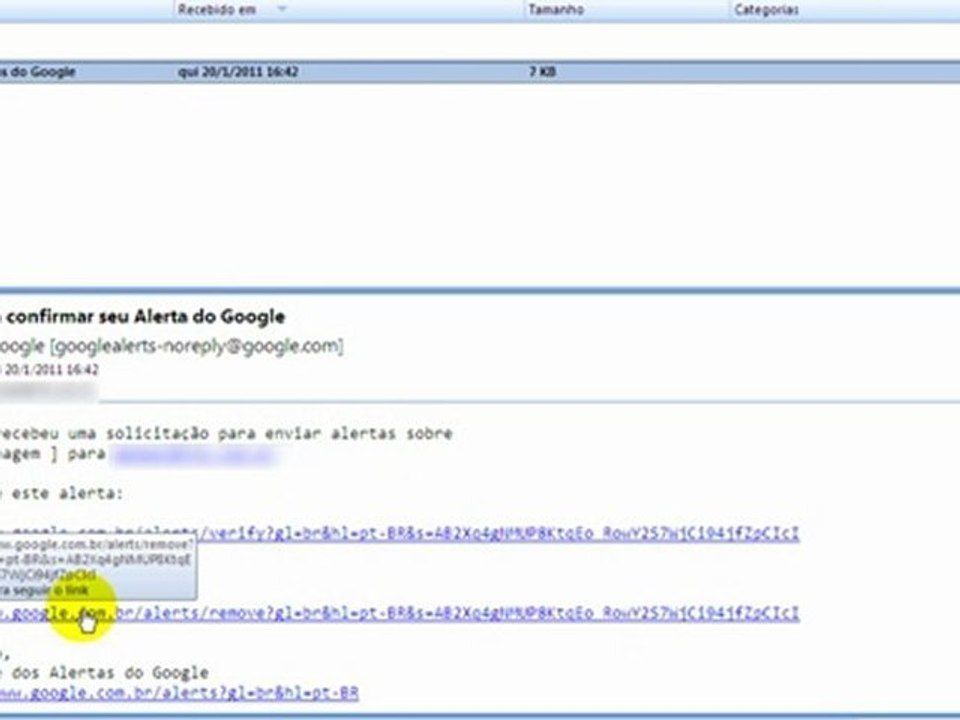Open the alerts/verify confirmation link
Viewport: 960px width, 720px height.
pos(400,533)
